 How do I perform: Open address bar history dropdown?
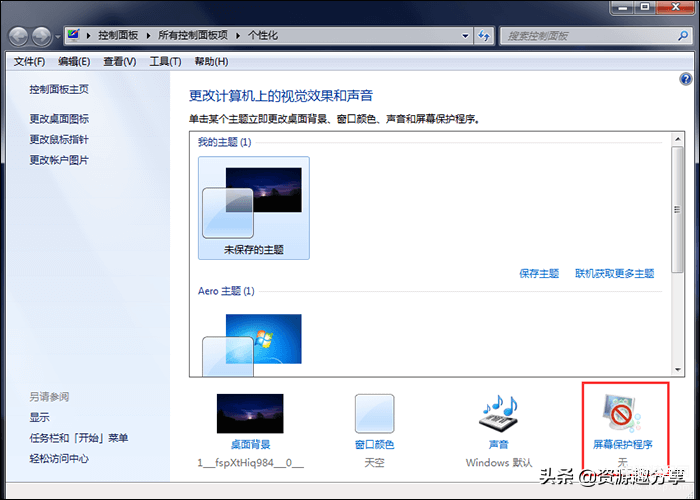[465, 36]
